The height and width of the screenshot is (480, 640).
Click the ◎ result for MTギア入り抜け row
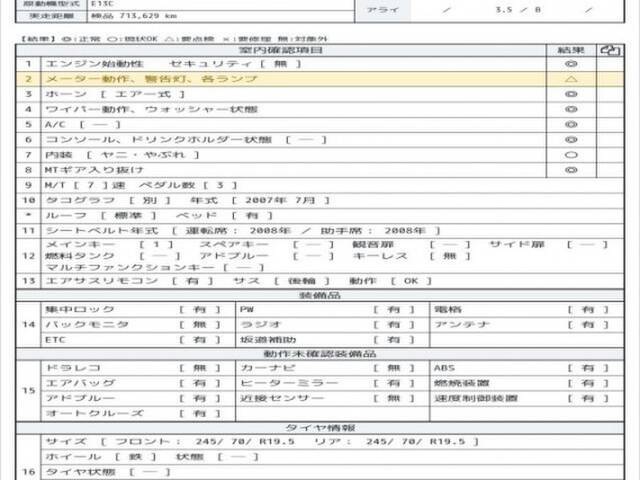[571, 170]
